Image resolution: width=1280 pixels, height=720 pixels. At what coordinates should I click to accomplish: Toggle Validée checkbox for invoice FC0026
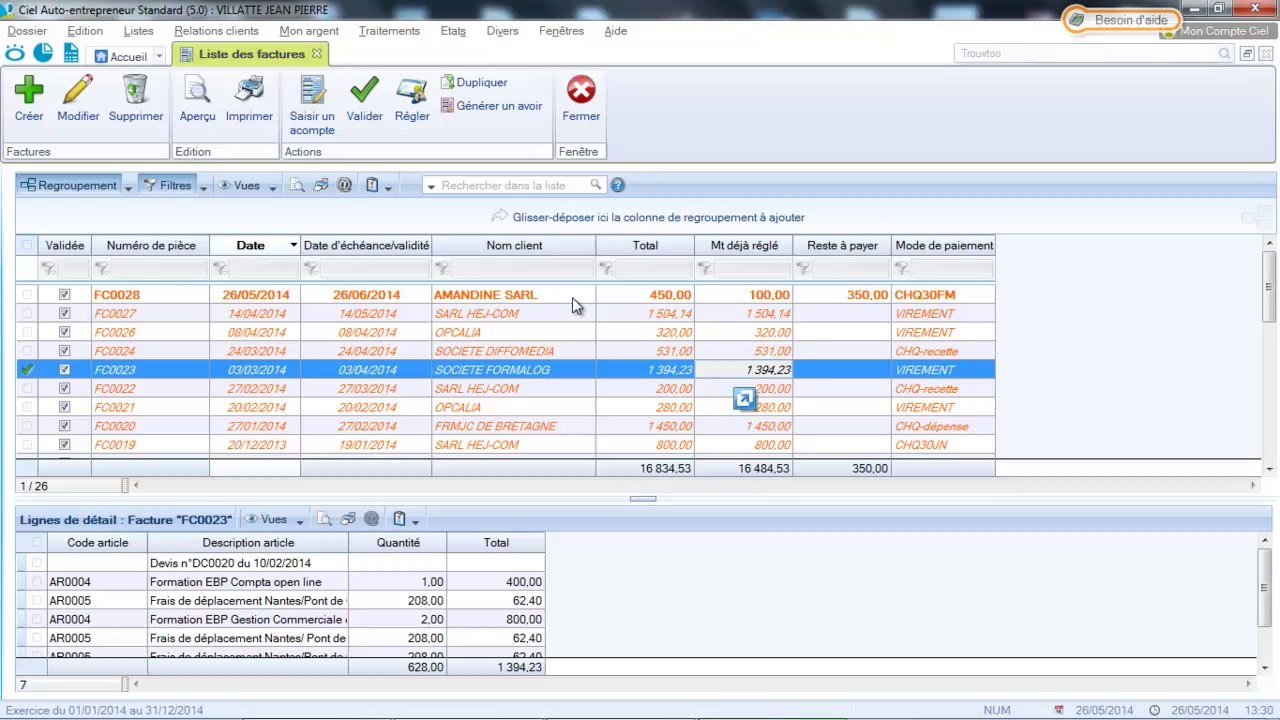(65, 333)
